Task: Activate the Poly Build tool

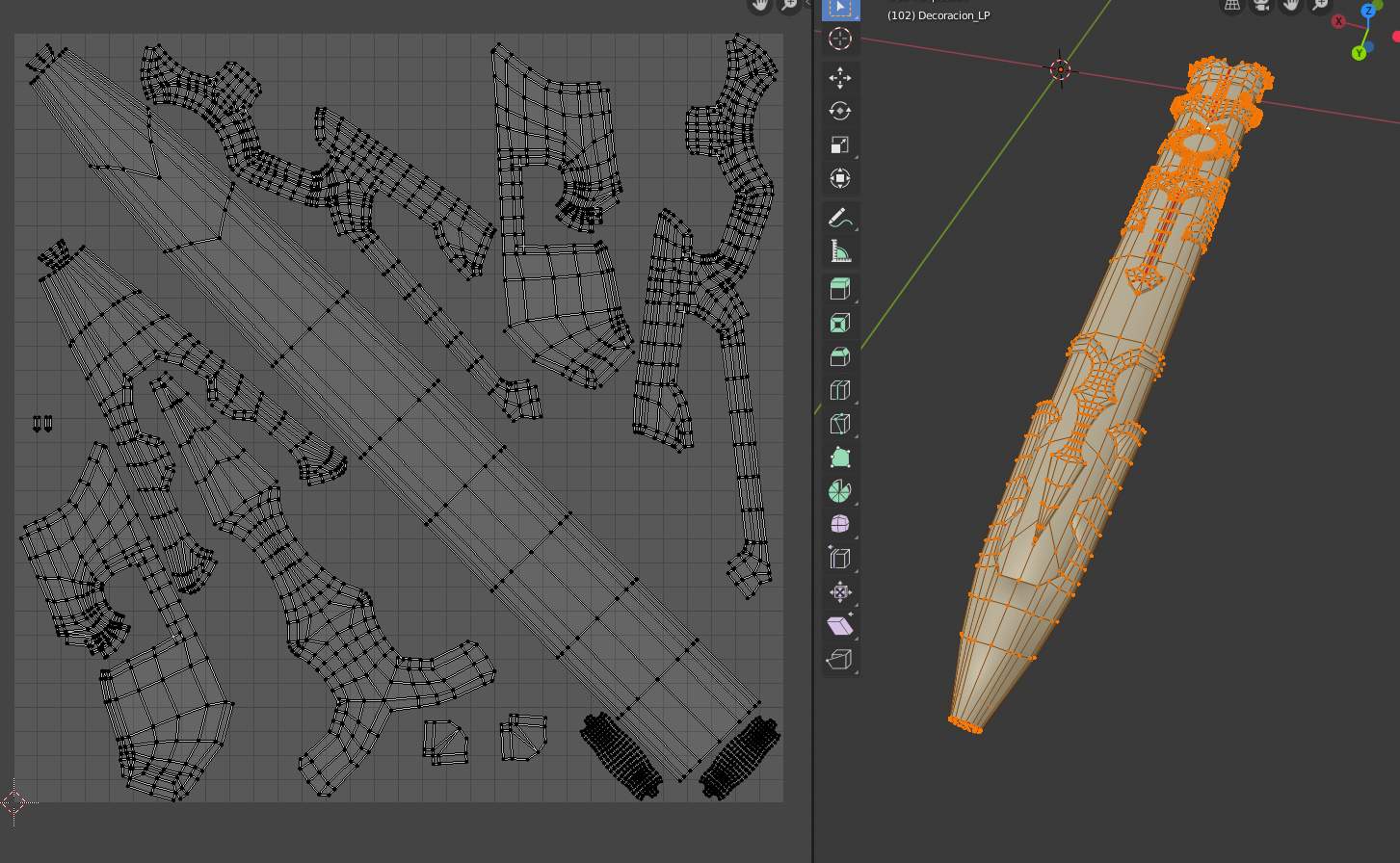Action: pyautogui.click(x=840, y=458)
